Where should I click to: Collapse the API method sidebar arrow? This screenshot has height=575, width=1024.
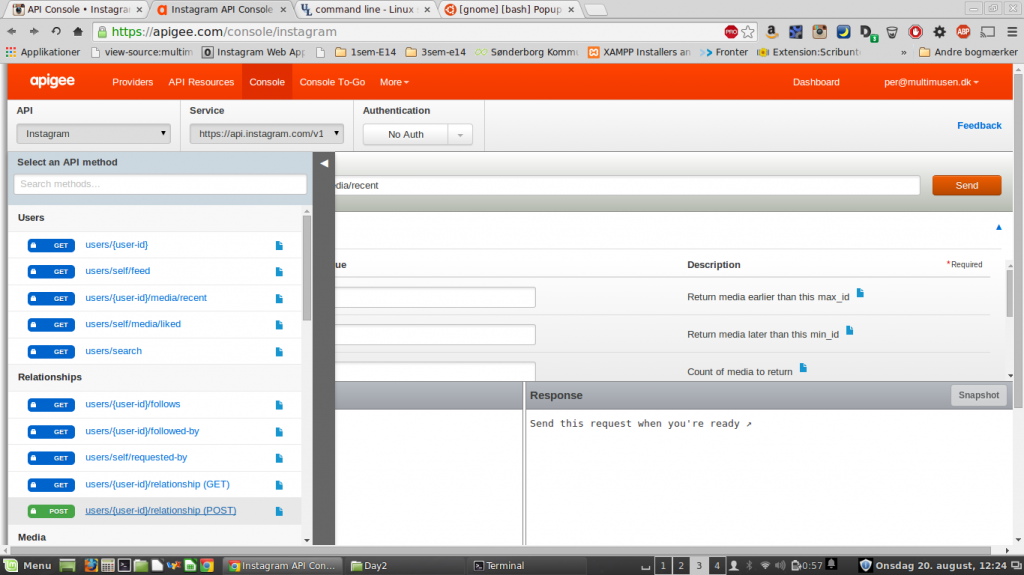[324, 163]
